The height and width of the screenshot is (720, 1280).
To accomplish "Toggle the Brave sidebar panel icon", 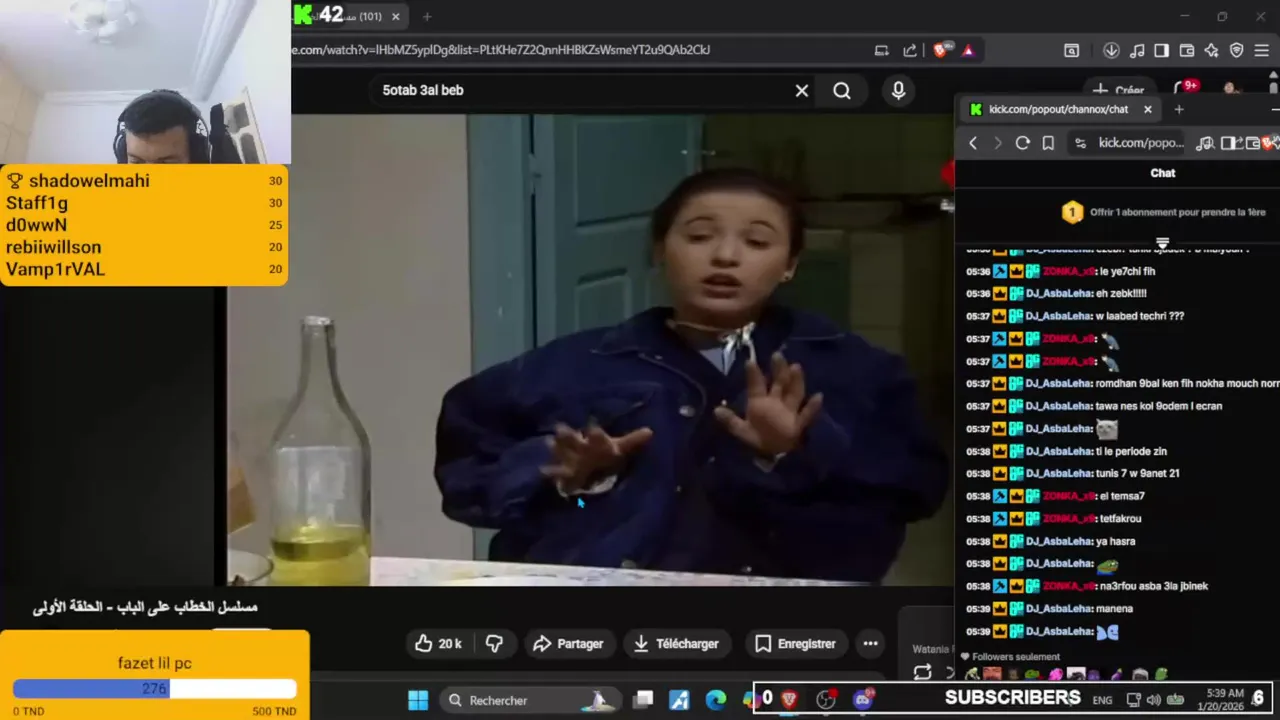I will click(x=1162, y=50).
